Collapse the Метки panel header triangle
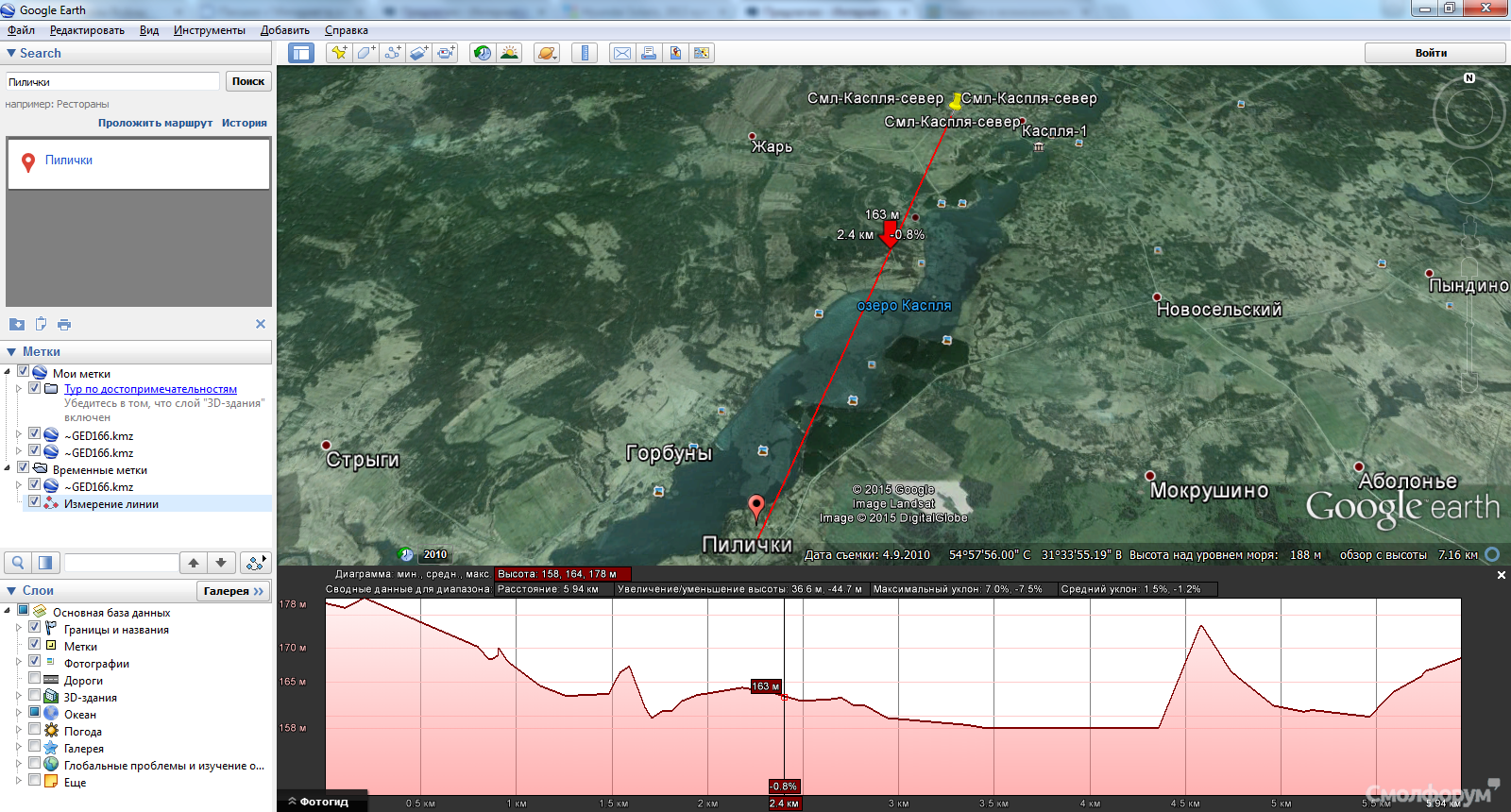The width and height of the screenshot is (1511, 812). coord(11,351)
